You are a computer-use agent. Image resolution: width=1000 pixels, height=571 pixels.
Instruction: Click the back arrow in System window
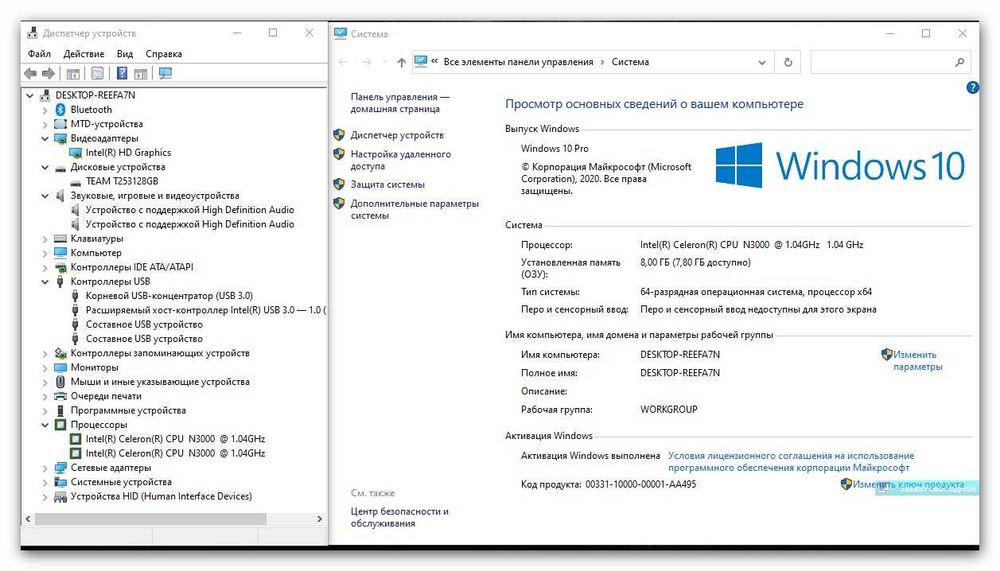343,62
